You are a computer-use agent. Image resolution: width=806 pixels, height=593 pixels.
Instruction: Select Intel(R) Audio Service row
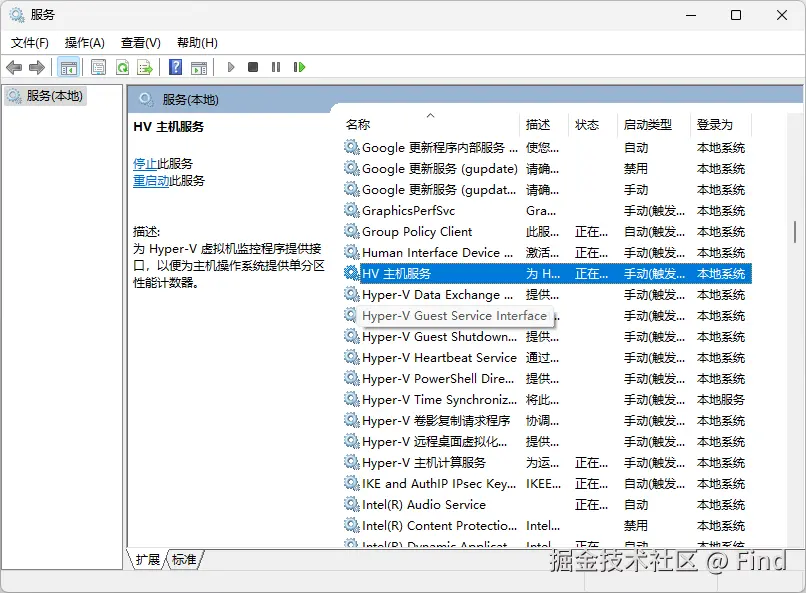547,505
